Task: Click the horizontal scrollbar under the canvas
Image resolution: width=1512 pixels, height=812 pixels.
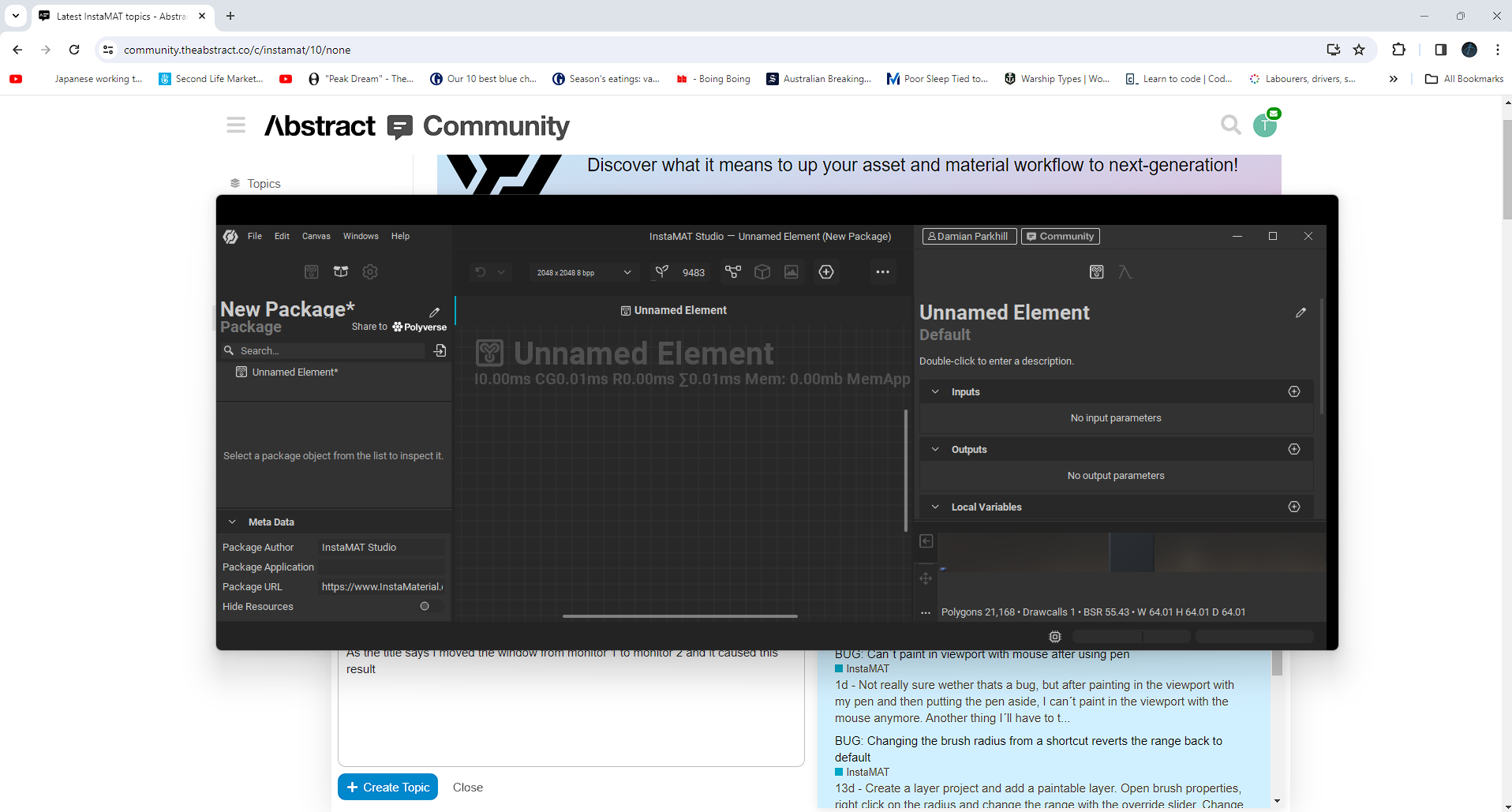Action: [x=680, y=616]
